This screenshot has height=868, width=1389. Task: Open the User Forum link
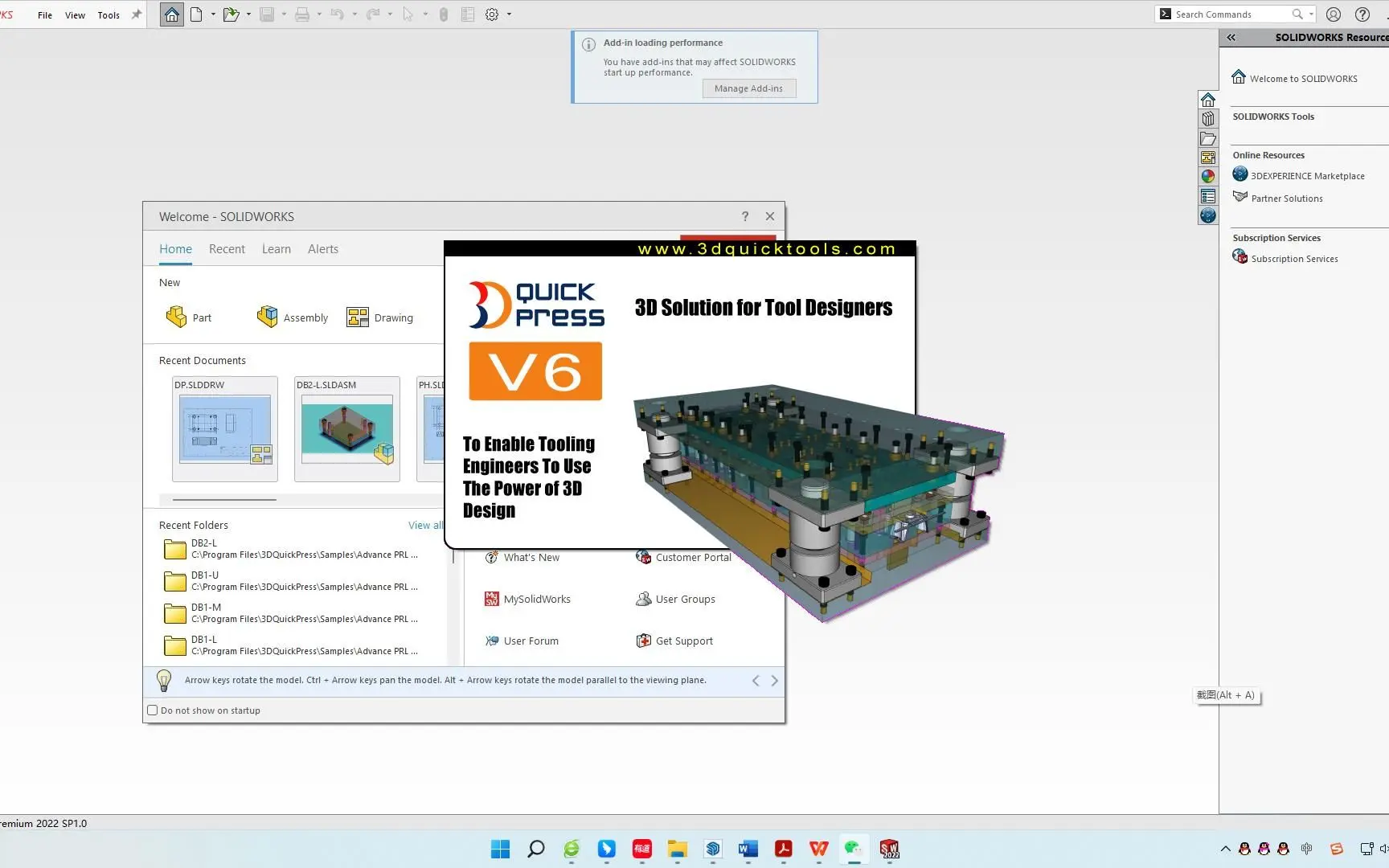pyautogui.click(x=522, y=641)
